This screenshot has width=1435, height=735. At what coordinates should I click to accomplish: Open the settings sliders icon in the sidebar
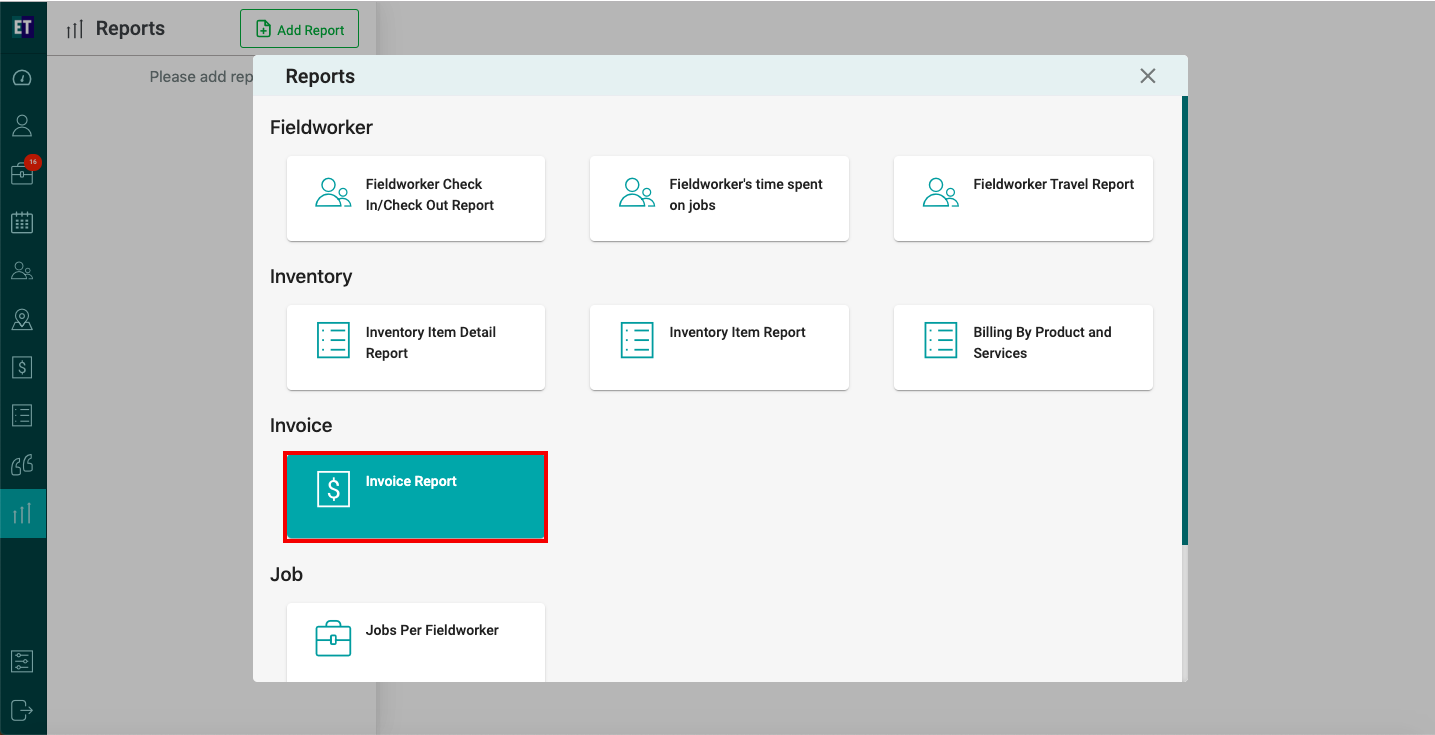tap(22, 661)
